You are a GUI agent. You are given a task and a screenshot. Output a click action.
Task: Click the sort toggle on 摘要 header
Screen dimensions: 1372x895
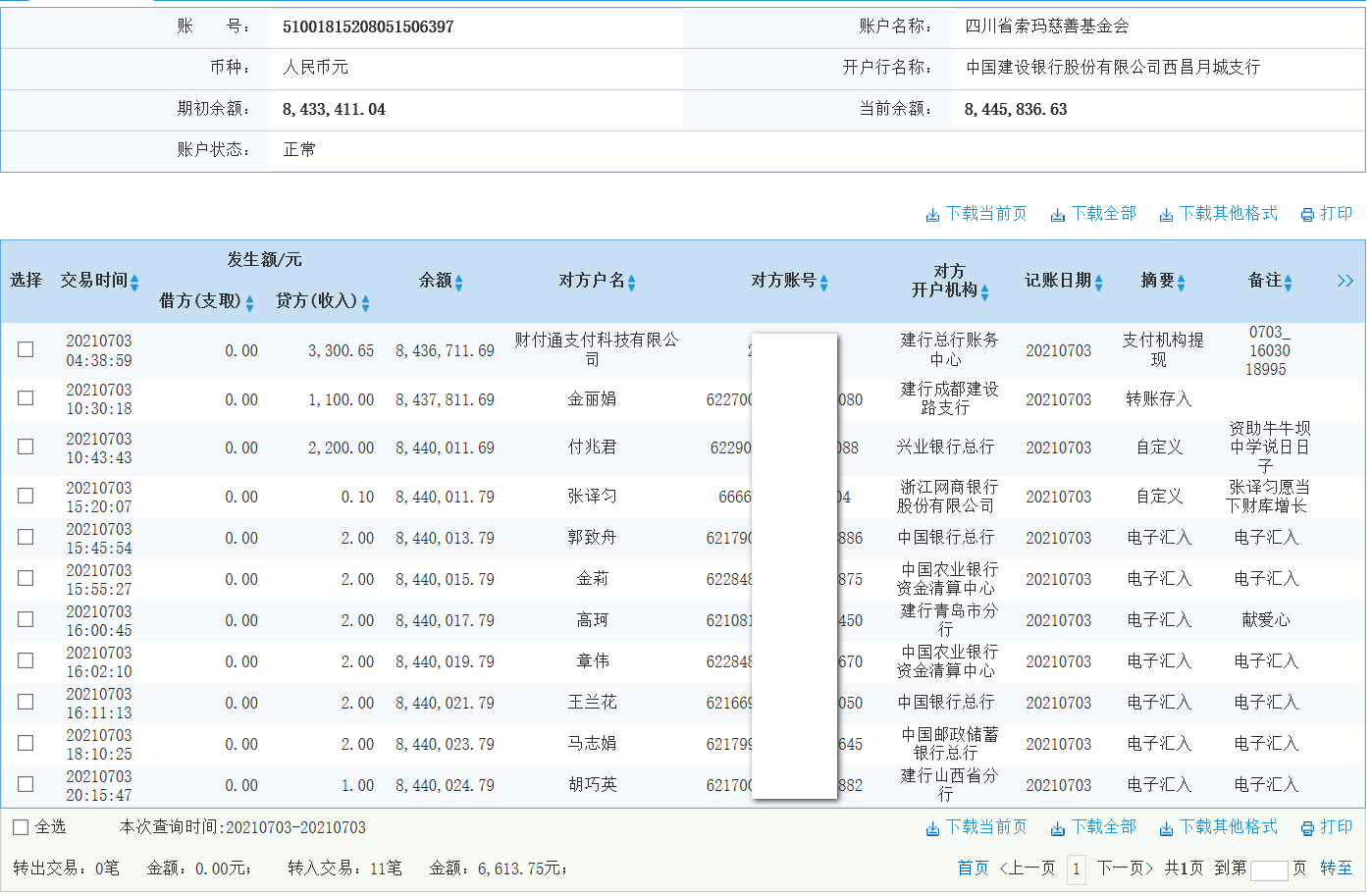1184,281
